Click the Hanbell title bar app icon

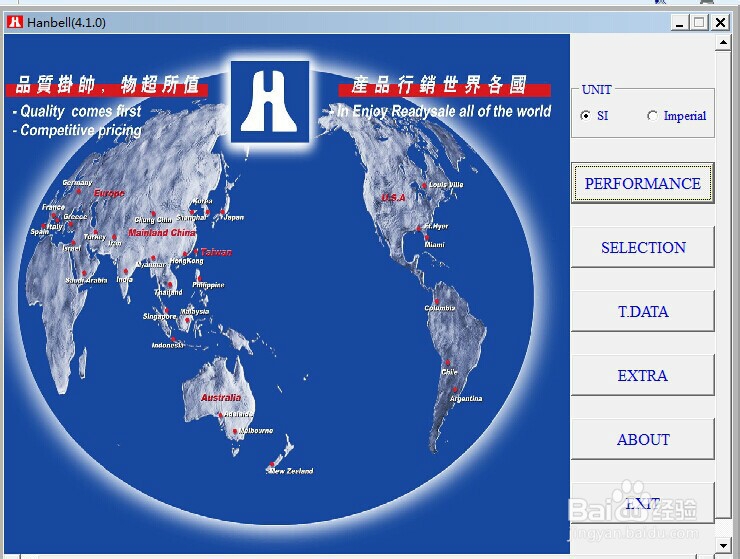(x=15, y=22)
